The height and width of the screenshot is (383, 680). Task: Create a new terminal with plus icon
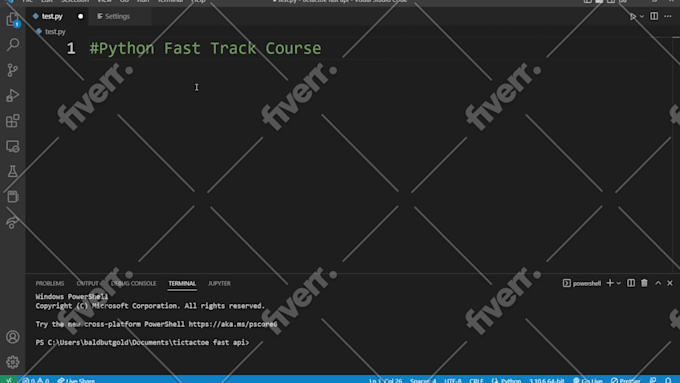pyautogui.click(x=610, y=283)
